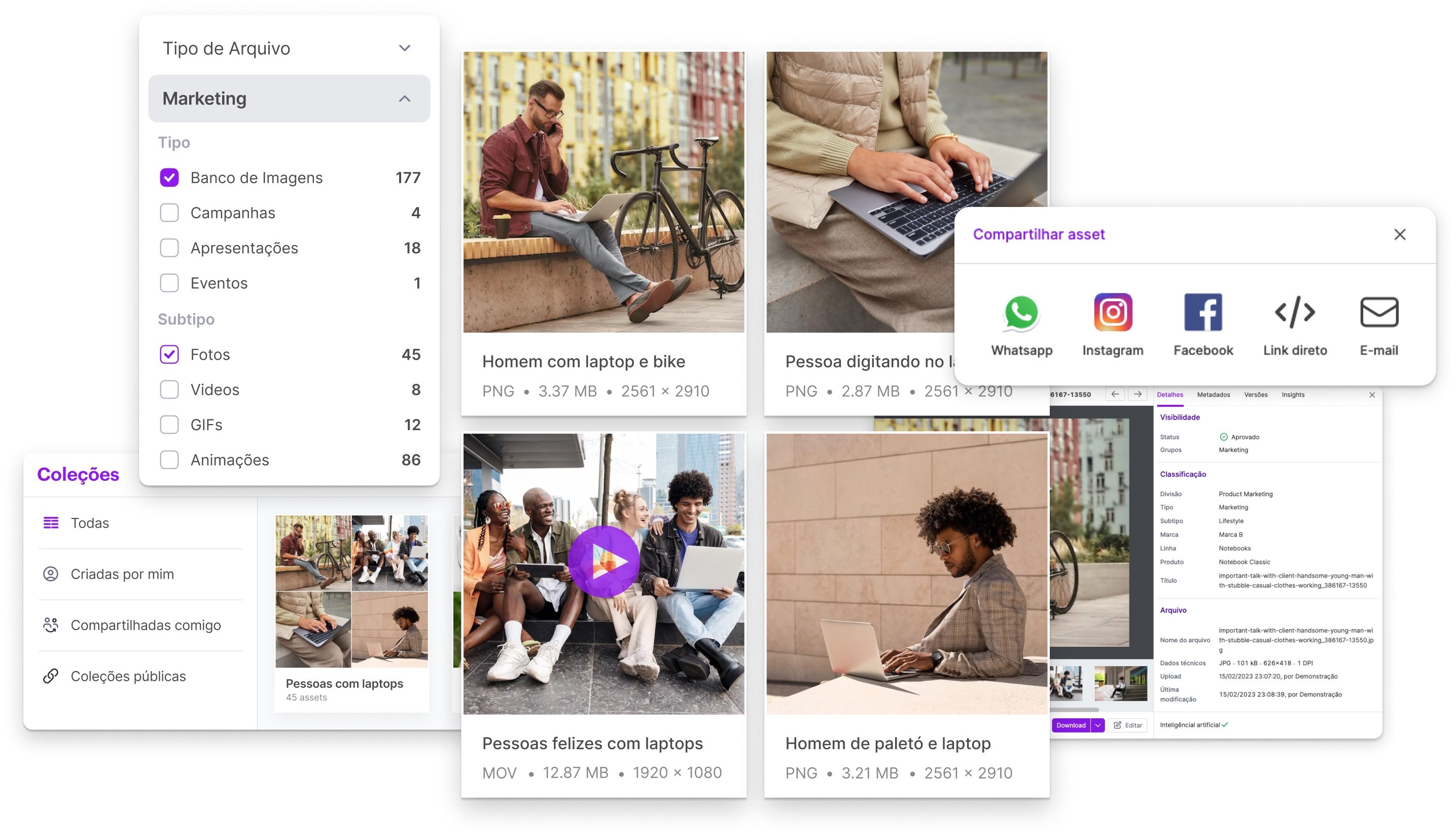Open the Download options dropdown arrow
The width and height of the screenshot is (1456, 837).
coord(1097,725)
